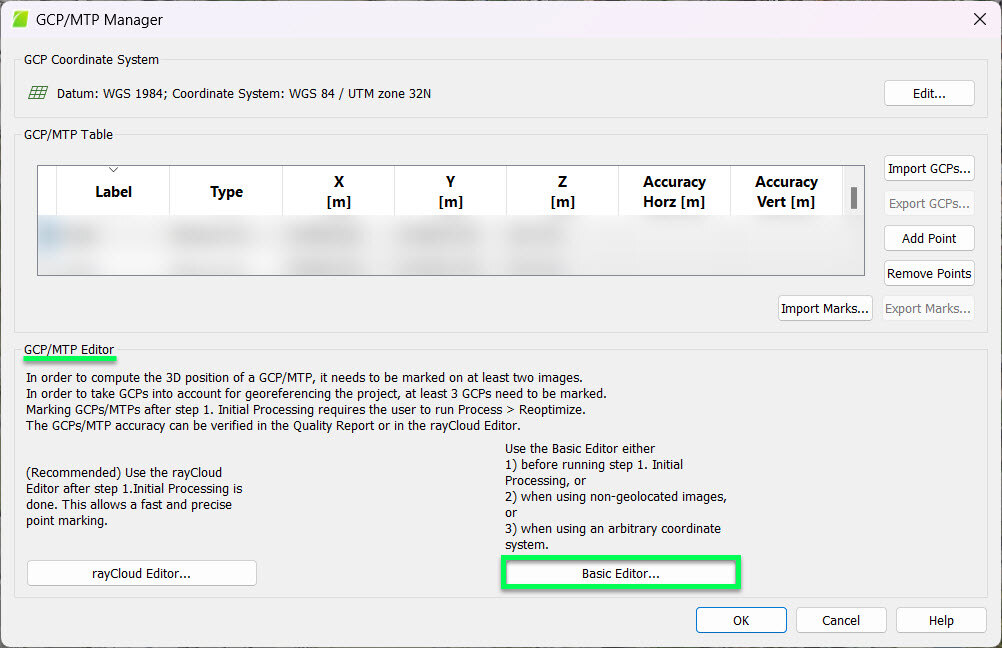This screenshot has width=1002, height=648.
Task: Click the Accuracy Horz column header
Action: click(x=674, y=190)
